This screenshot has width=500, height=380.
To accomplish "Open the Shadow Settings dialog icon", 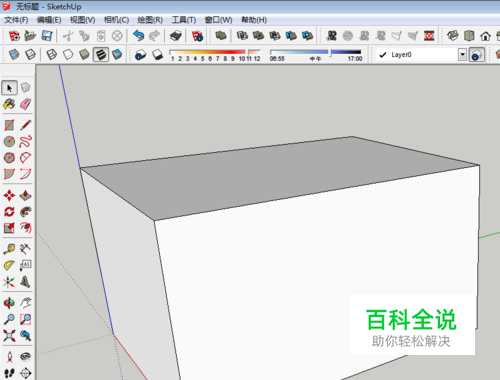I will 141,54.
